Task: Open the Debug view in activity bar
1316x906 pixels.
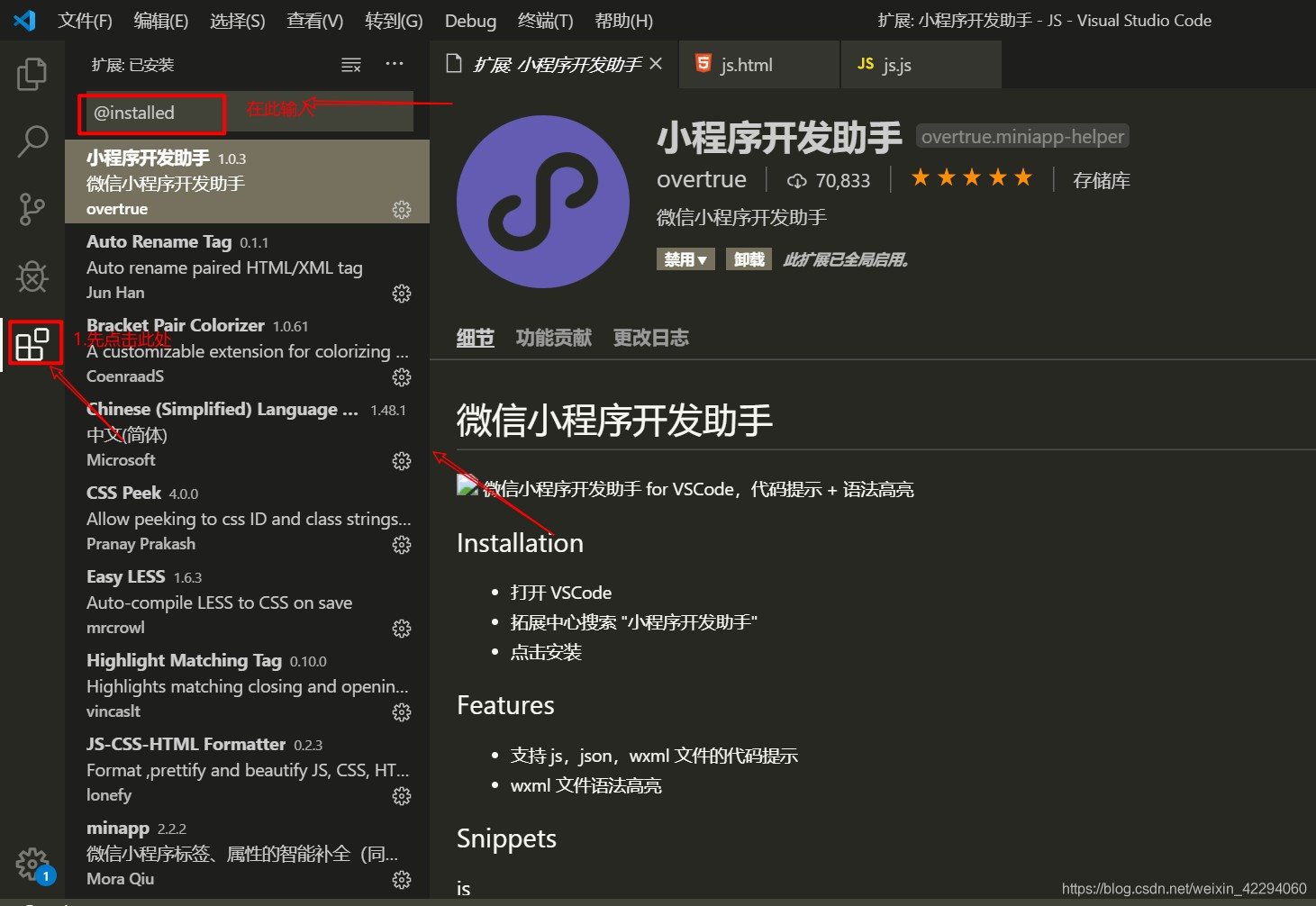Action: coord(32,276)
